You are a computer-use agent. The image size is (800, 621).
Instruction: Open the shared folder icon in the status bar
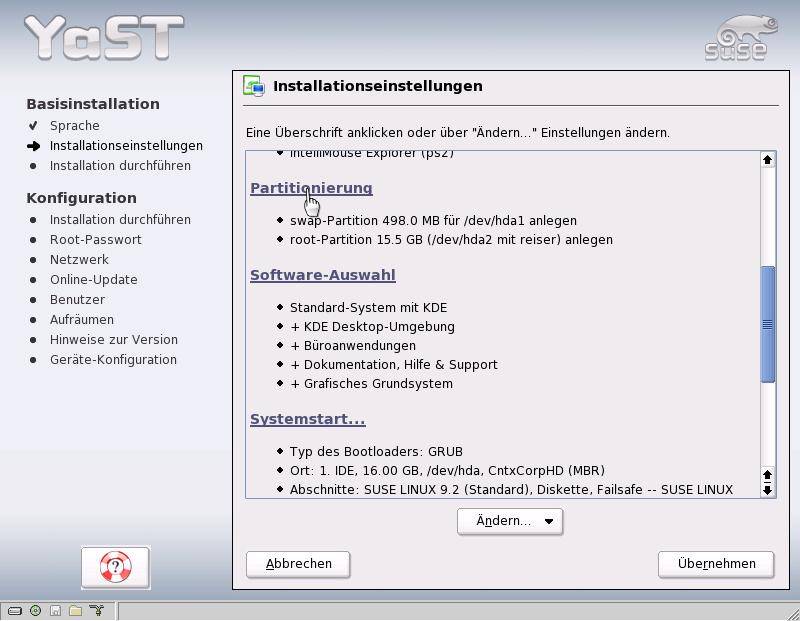pos(76,610)
